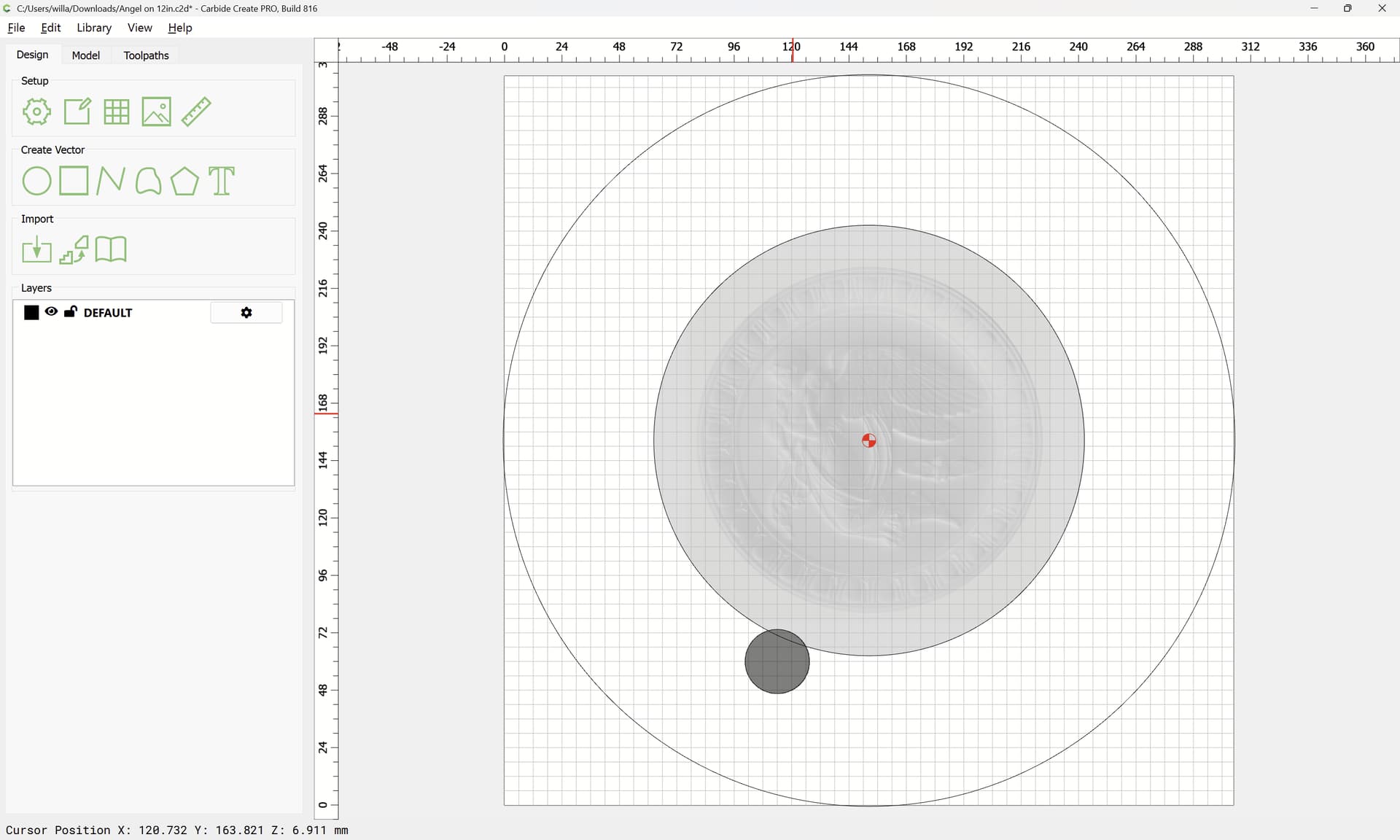The image size is (1400, 840).
Task: Select the measure ruler tool
Action: [196, 112]
